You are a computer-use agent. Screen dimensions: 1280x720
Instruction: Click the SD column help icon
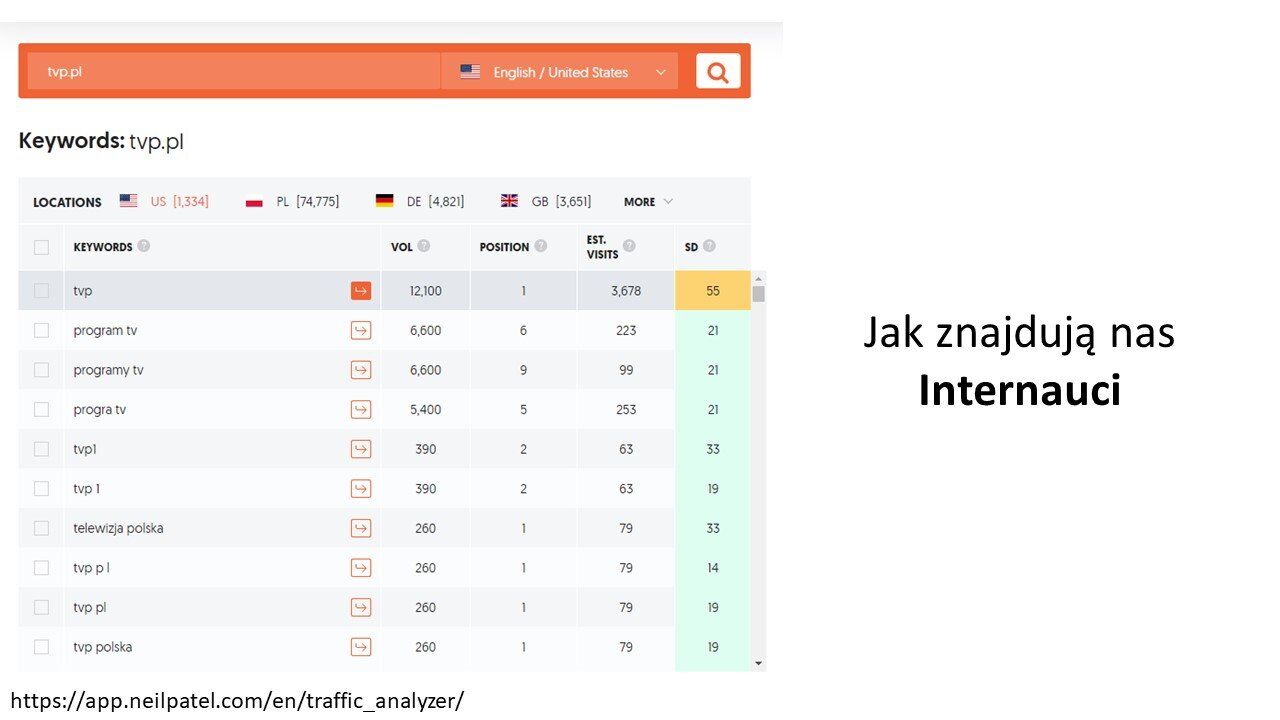click(709, 246)
